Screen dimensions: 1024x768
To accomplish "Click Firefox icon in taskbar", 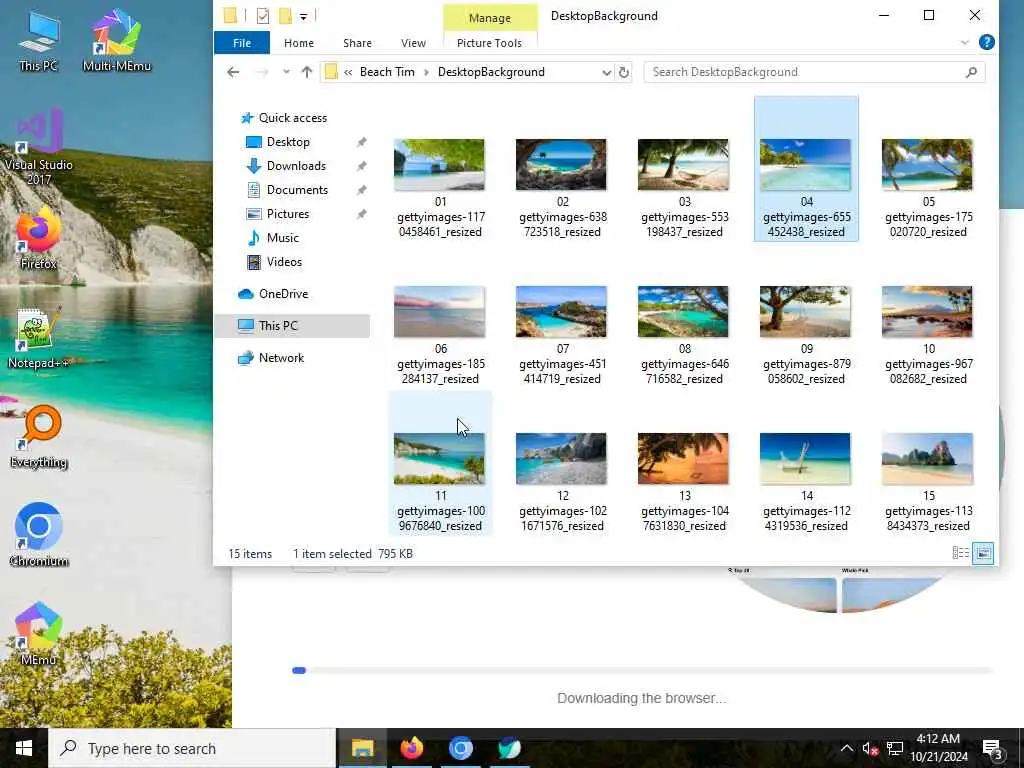I will [x=411, y=748].
